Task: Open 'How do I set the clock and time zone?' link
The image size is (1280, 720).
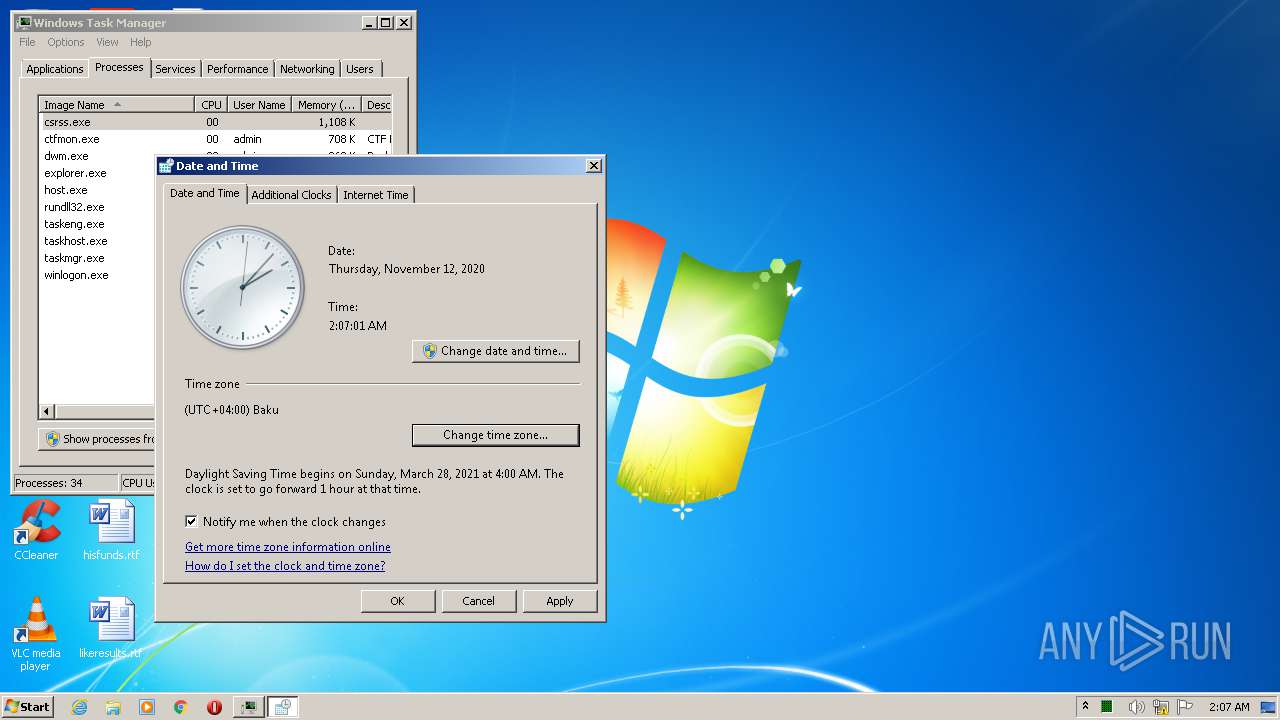Action: pyautogui.click(x=285, y=566)
